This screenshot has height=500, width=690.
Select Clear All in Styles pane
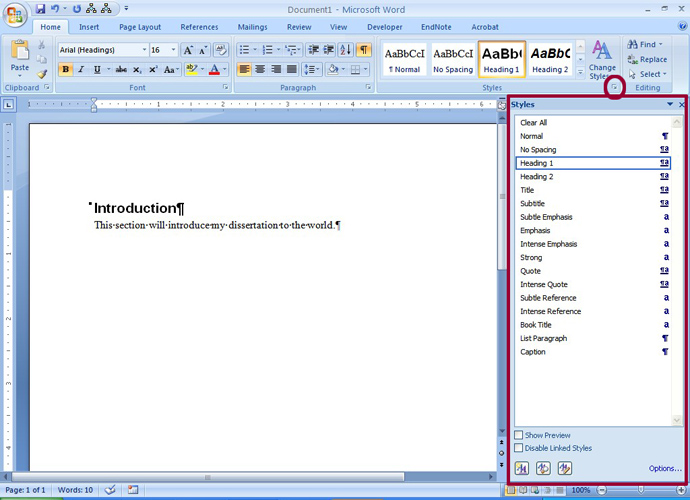[x=593, y=122]
